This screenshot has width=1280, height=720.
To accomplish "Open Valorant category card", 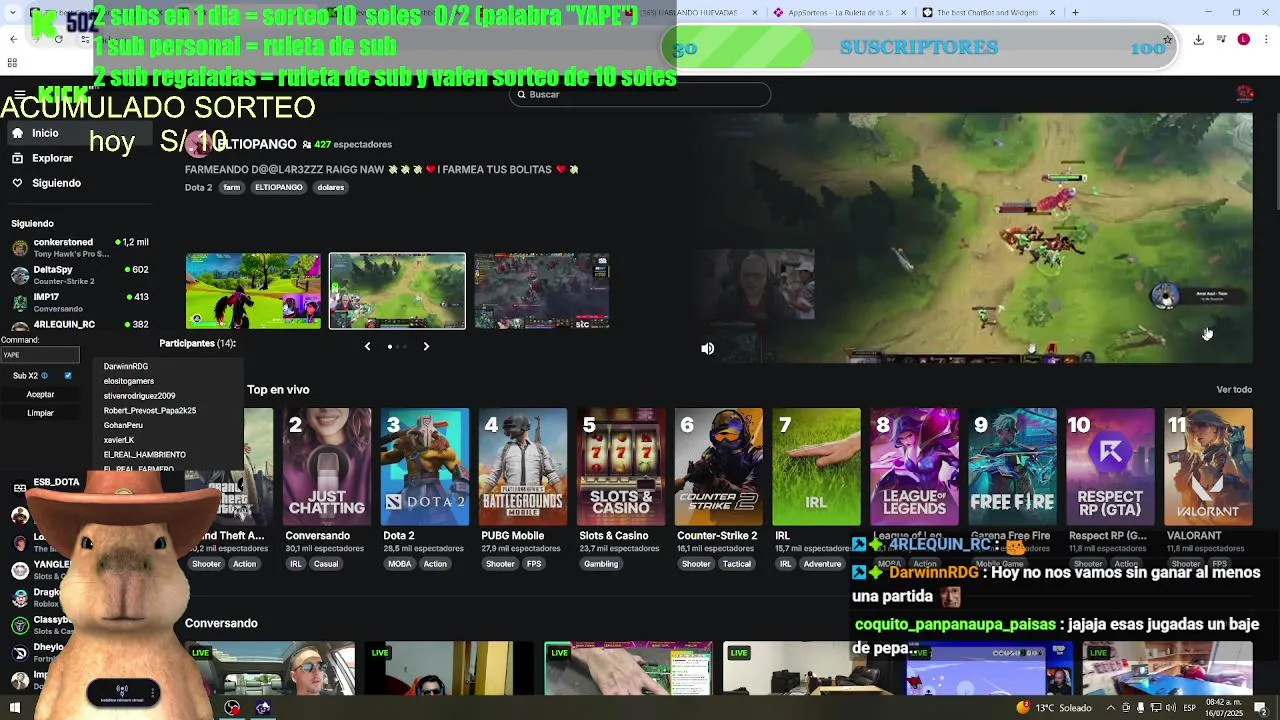I will tap(1209, 467).
